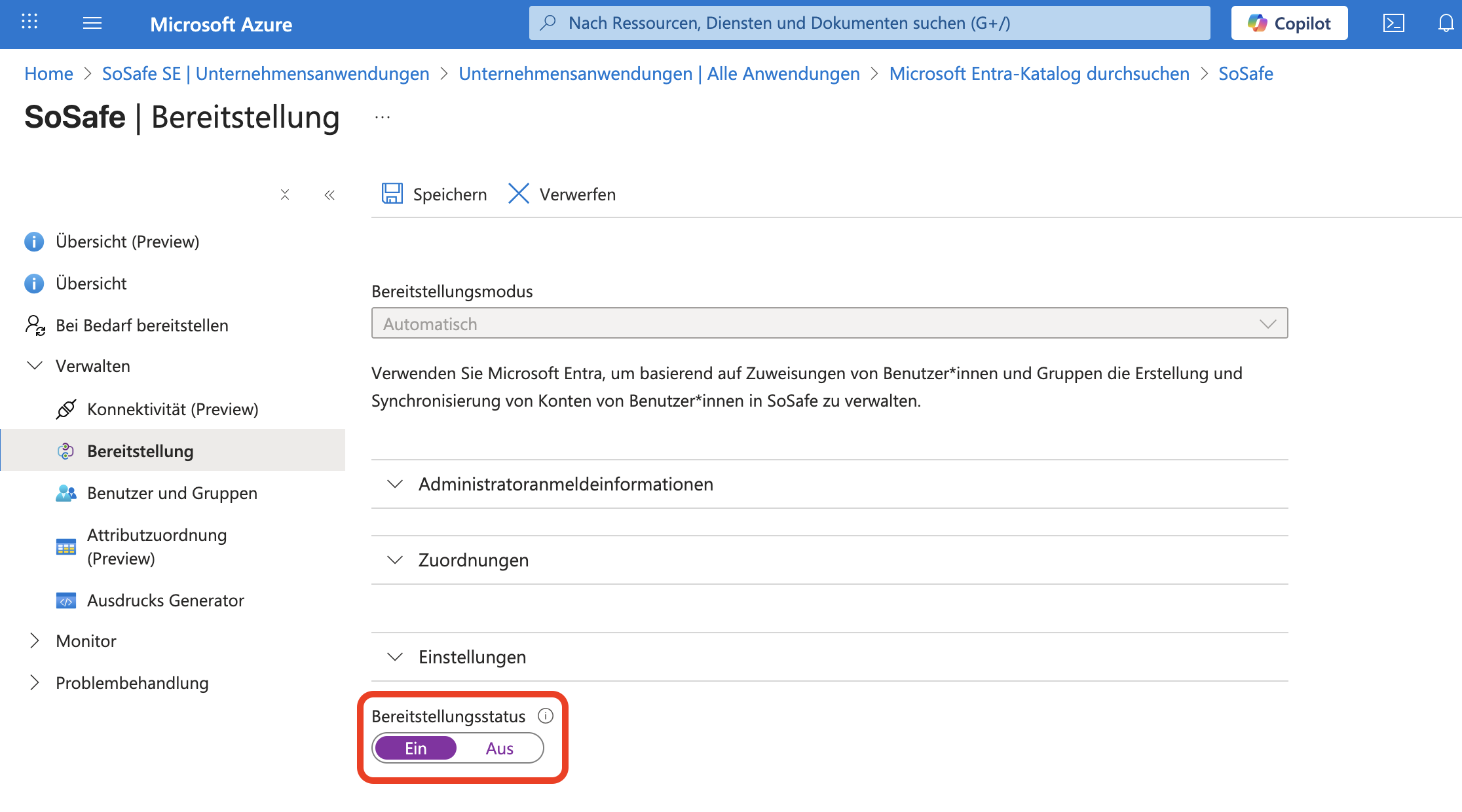Open the more options ellipsis beside title
The width and height of the screenshot is (1462, 812).
[383, 118]
